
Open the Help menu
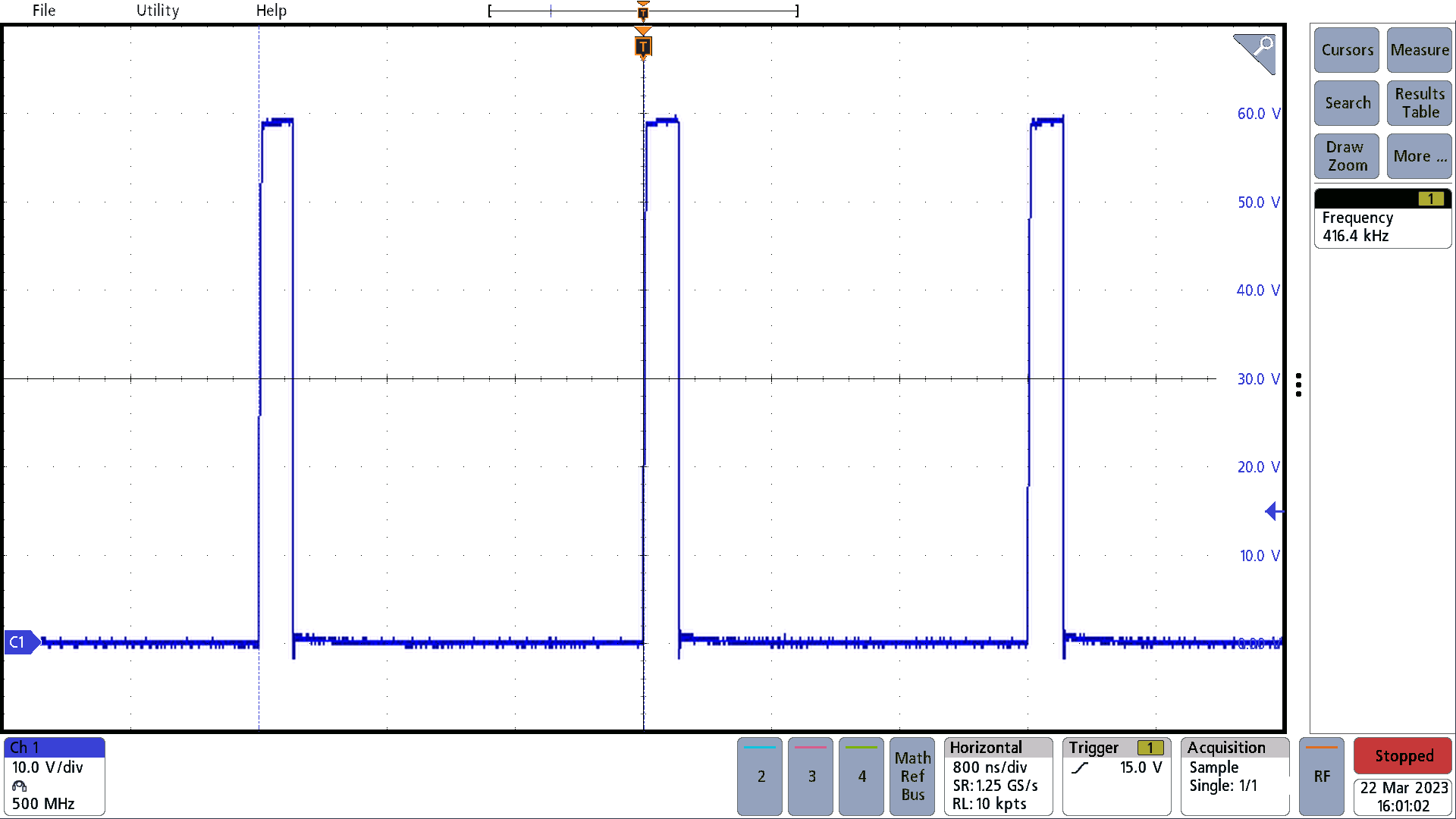coord(271,11)
